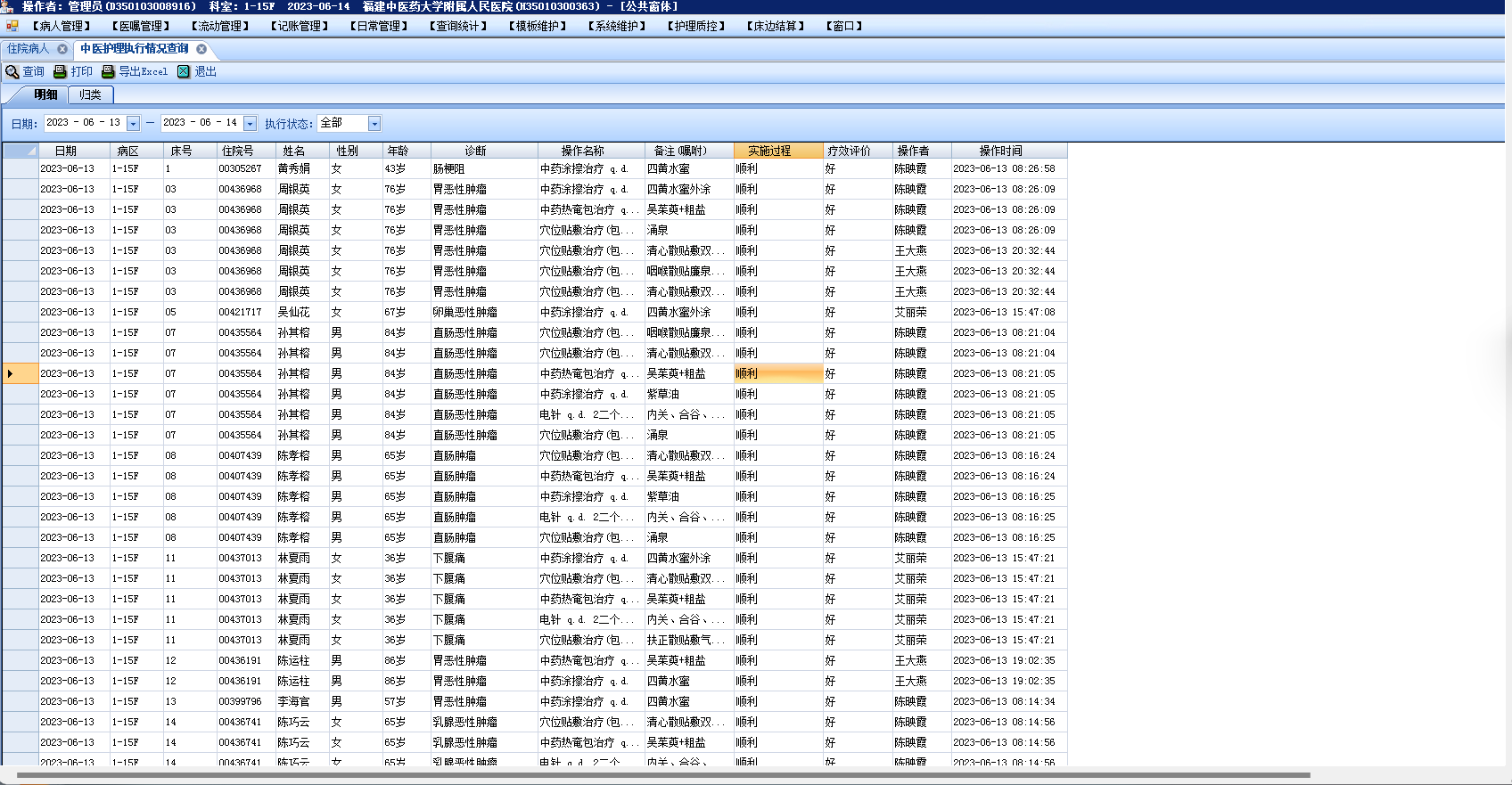Switch to the 归类 sub-tab

90,94
